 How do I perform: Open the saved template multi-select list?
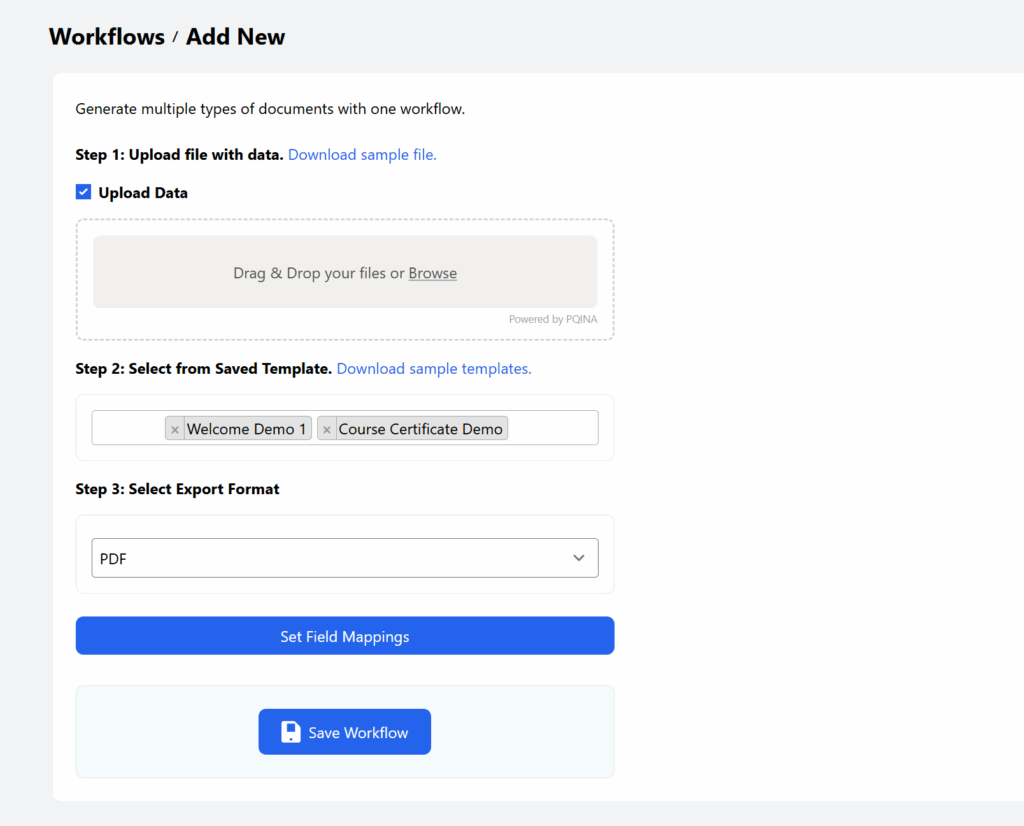[x=552, y=428]
